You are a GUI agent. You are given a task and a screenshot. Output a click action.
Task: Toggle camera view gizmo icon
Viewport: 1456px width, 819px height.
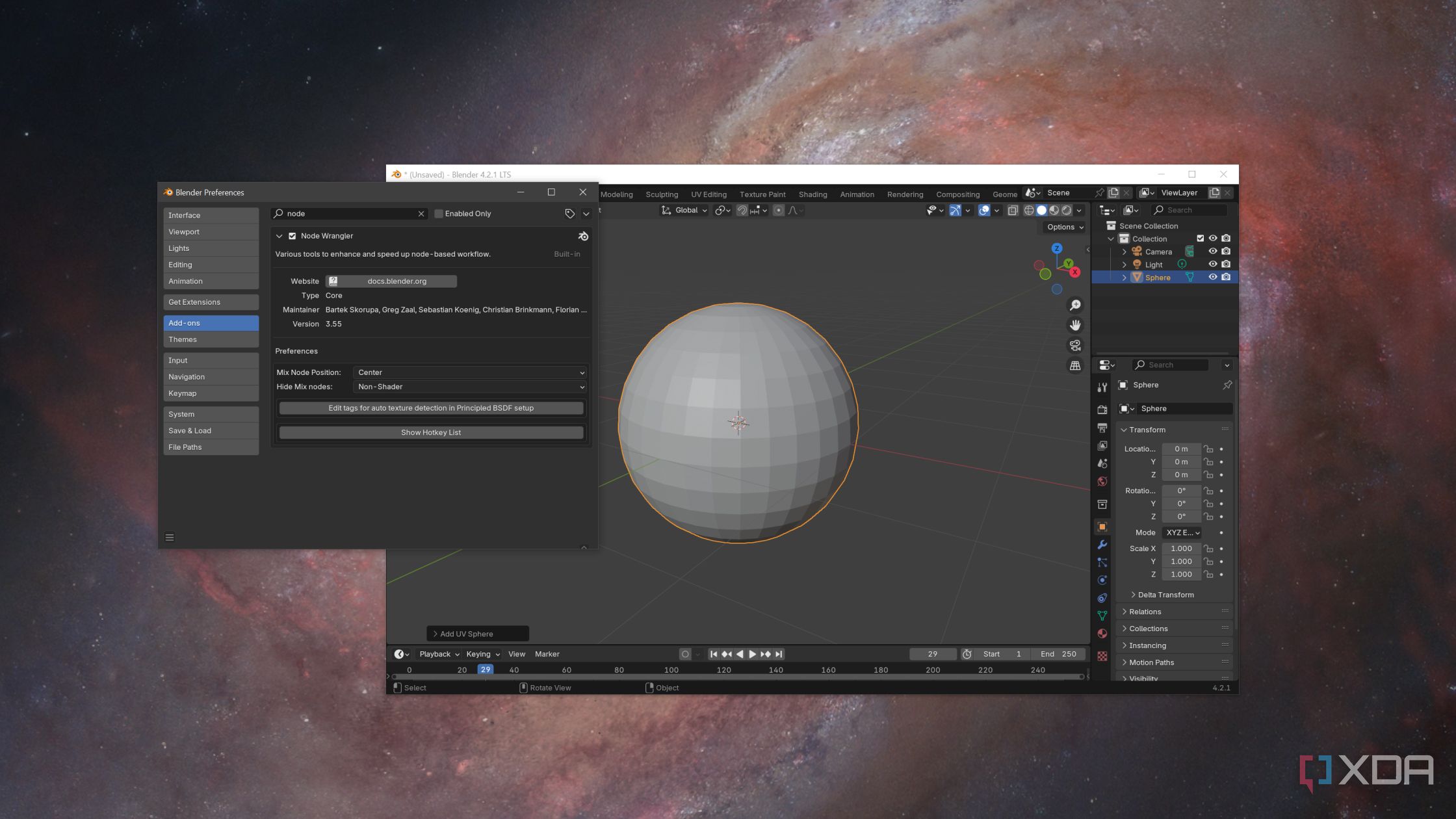[x=1075, y=345]
